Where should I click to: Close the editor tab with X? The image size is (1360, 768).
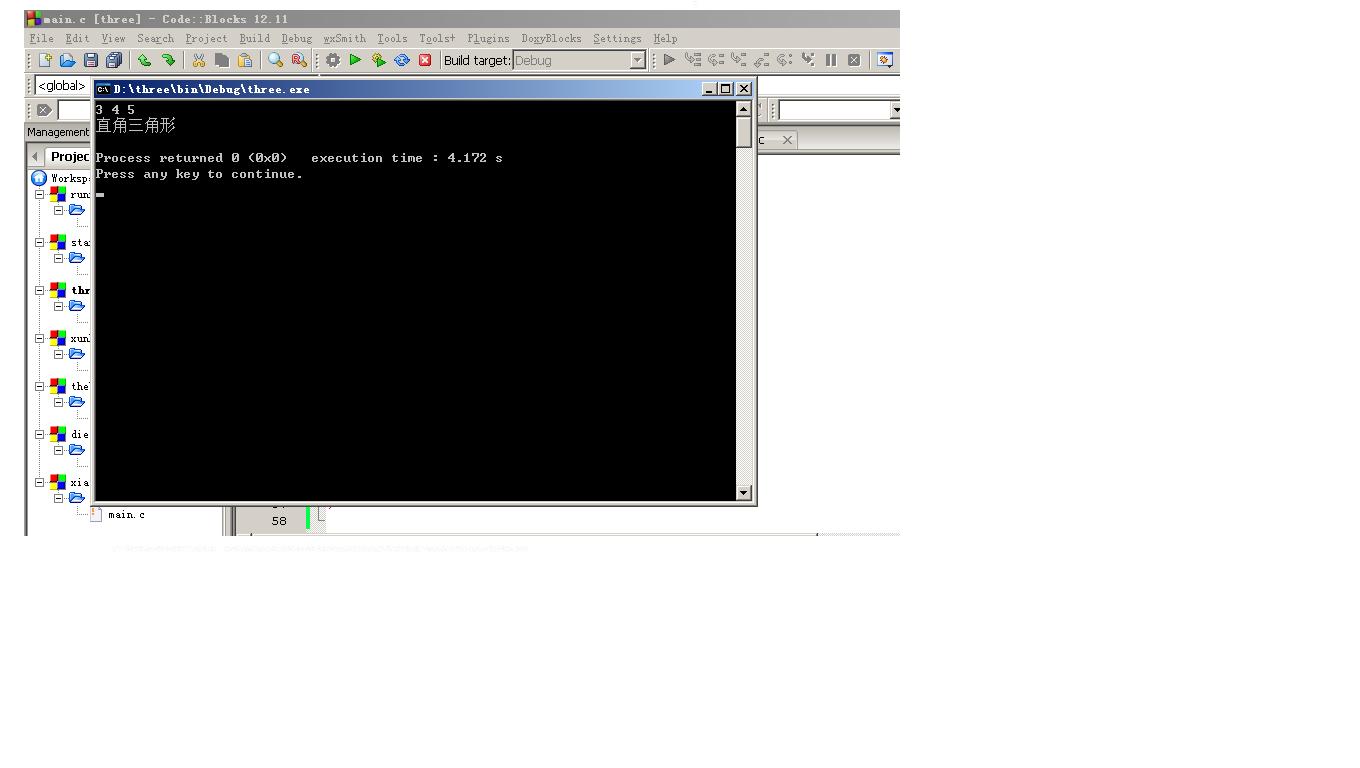[787, 140]
